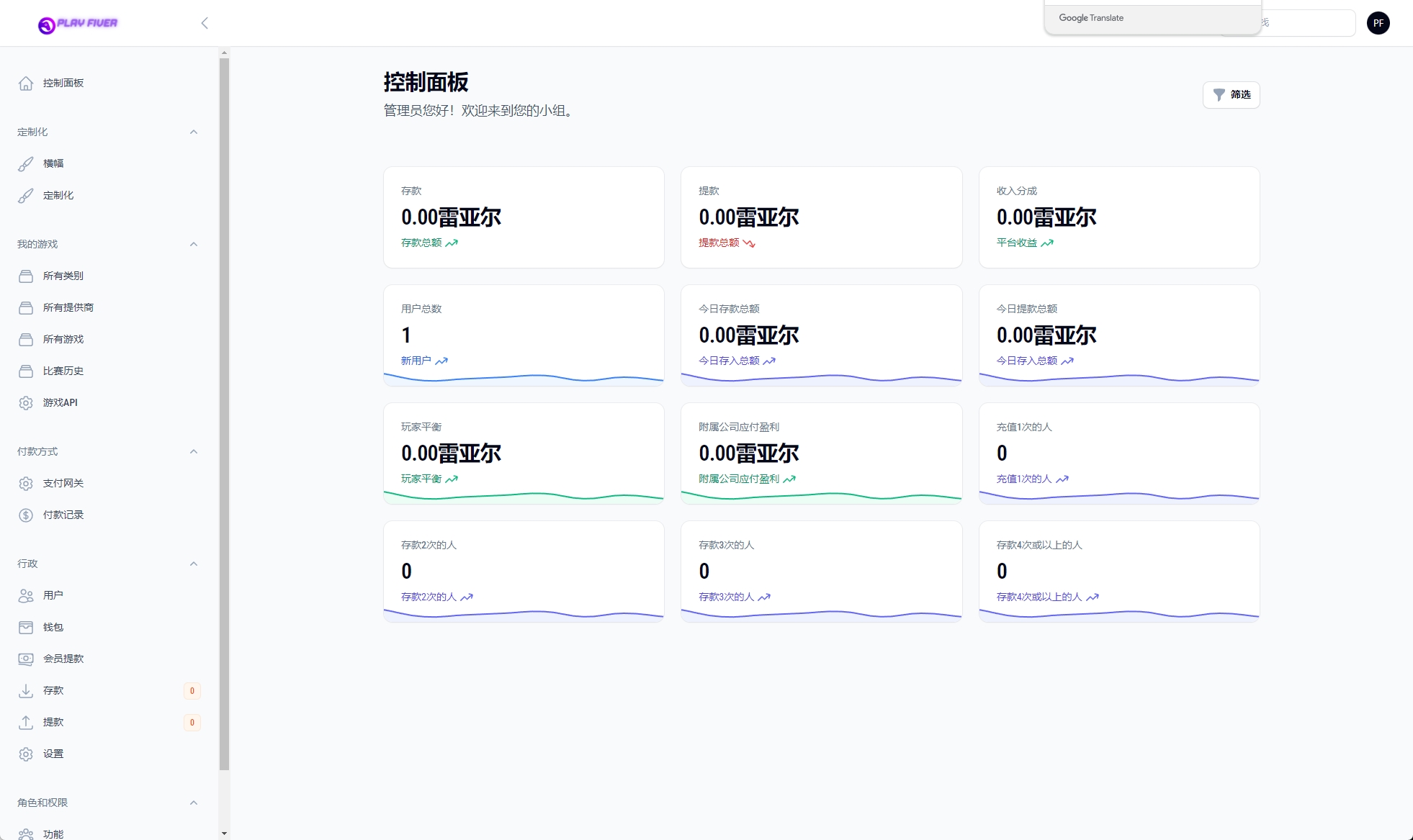Image resolution: width=1413 pixels, height=840 pixels.
Task: Collapse the sidebar with the back chevron
Action: (205, 23)
